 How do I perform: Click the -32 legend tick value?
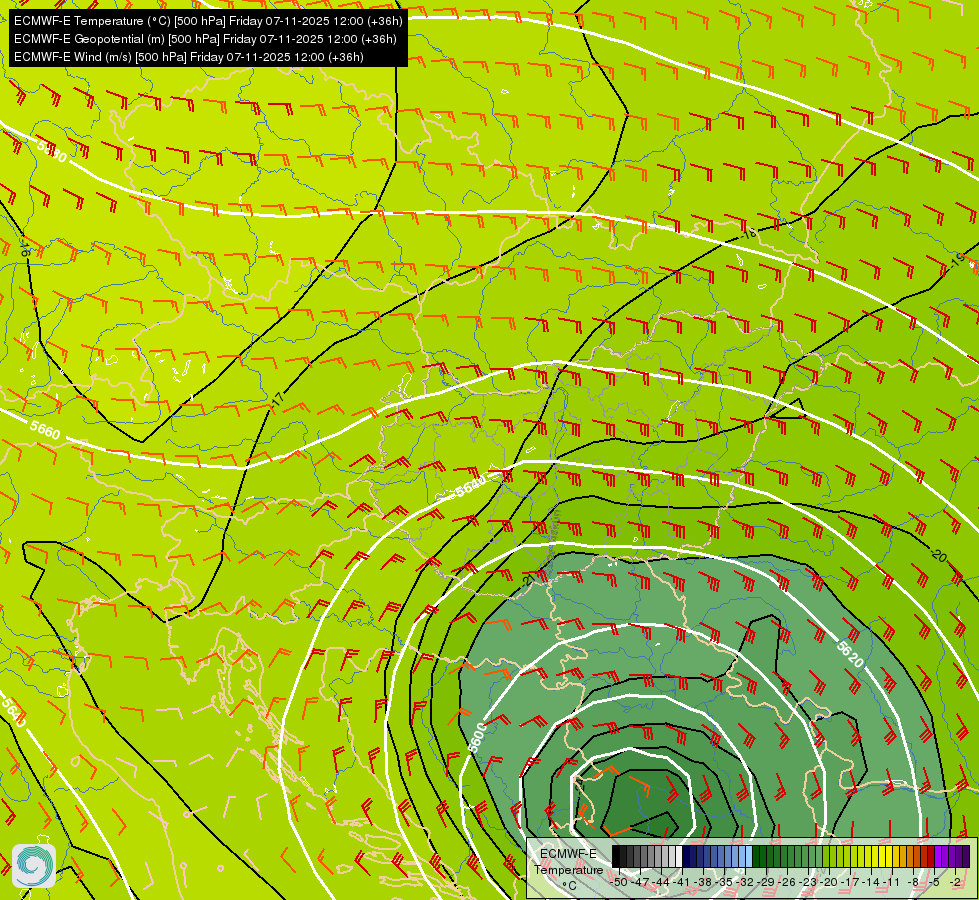point(745,882)
